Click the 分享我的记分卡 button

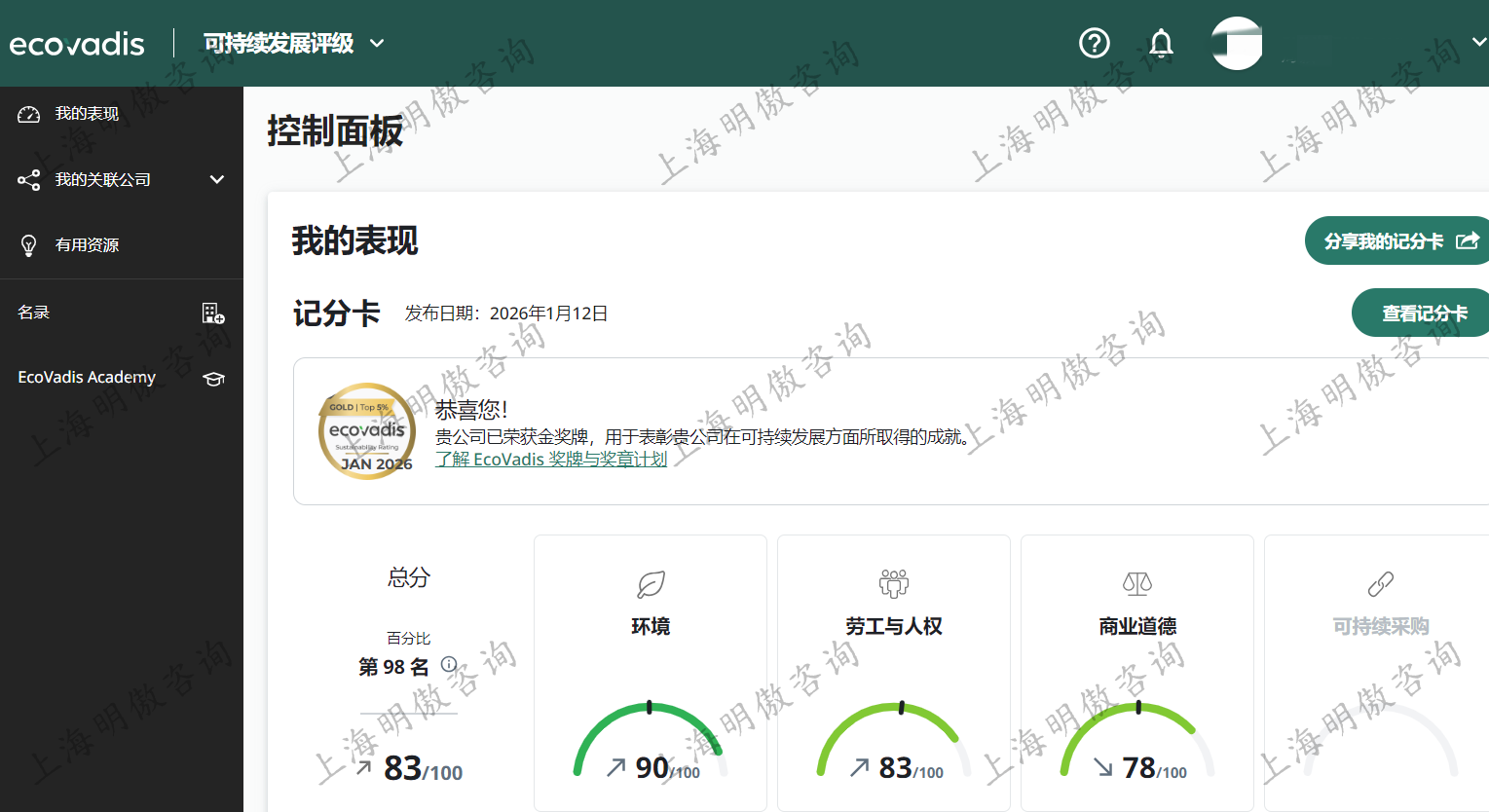[x=1398, y=240]
